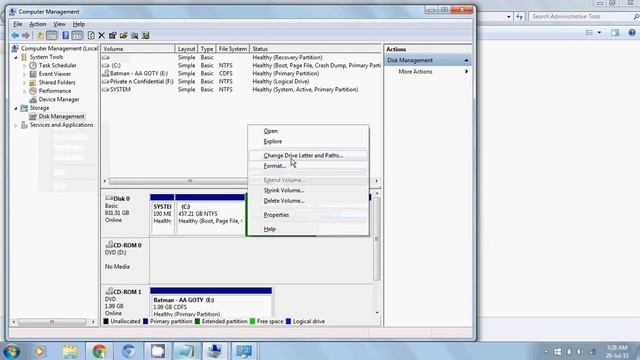
Task: Click More Actions in Actions pane
Action: 415,71
